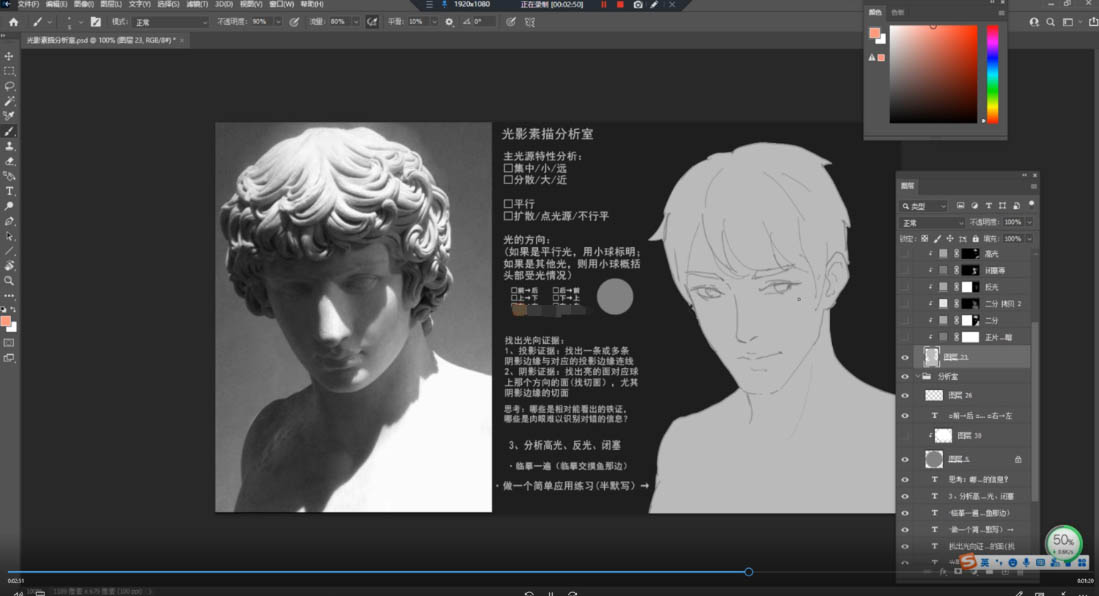The image size is (1099, 596).
Task: Open the 文件(F) menu
Action: 28,4
